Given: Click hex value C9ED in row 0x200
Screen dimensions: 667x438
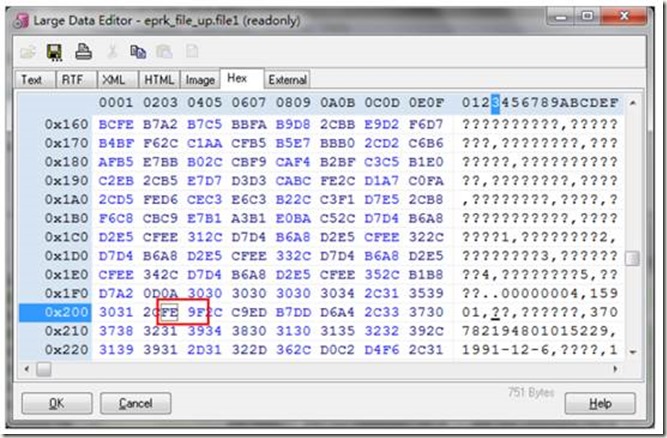Looking at the screenshot, I should pyautogui.click(x=249, y=312).
